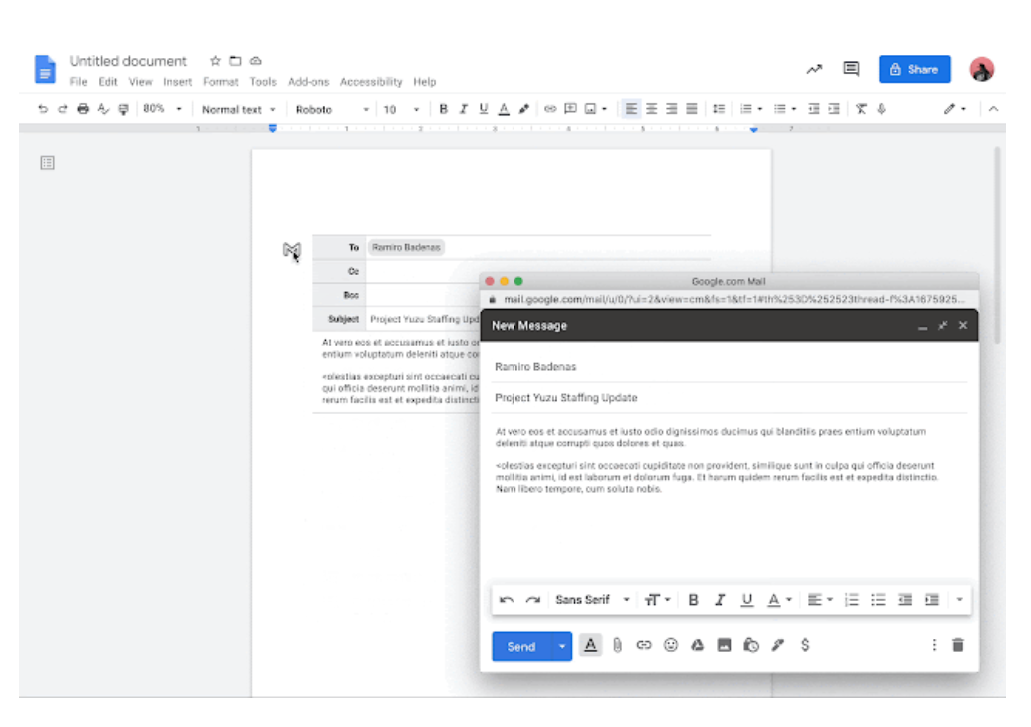Toggle Gmail formatting options button

click(x=590, y=646)
